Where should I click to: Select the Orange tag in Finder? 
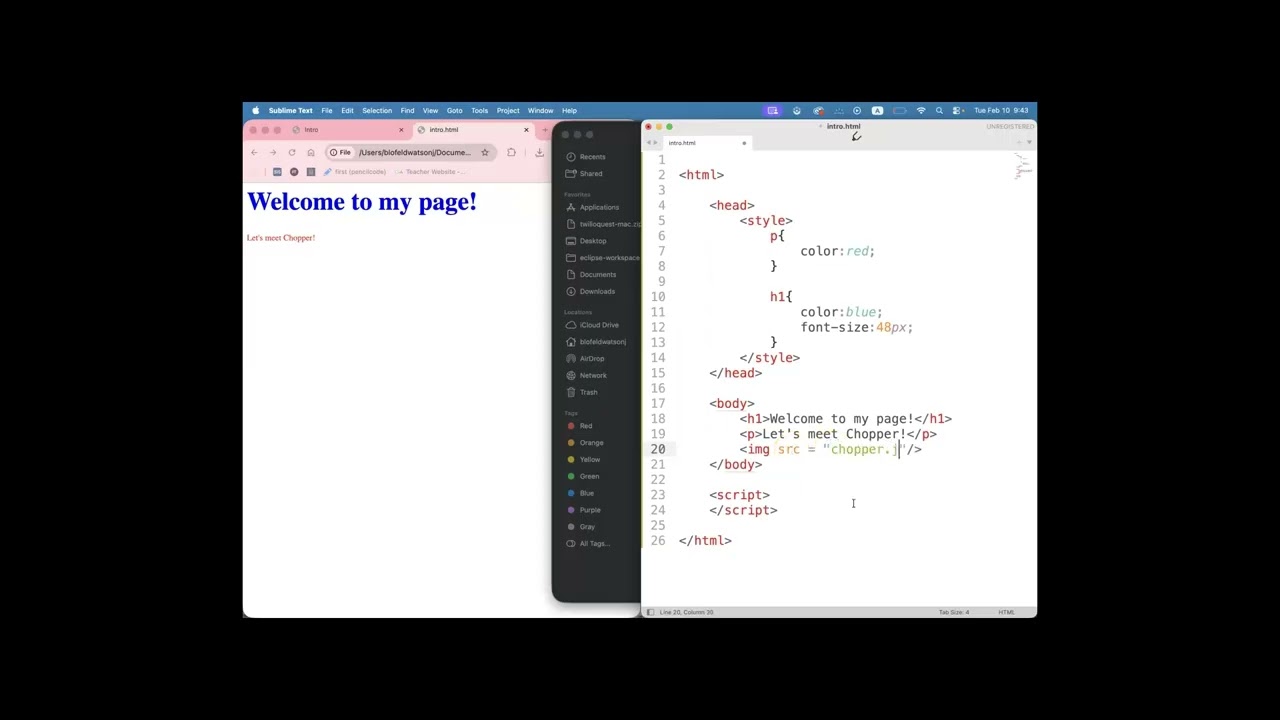tap(585, 443)
